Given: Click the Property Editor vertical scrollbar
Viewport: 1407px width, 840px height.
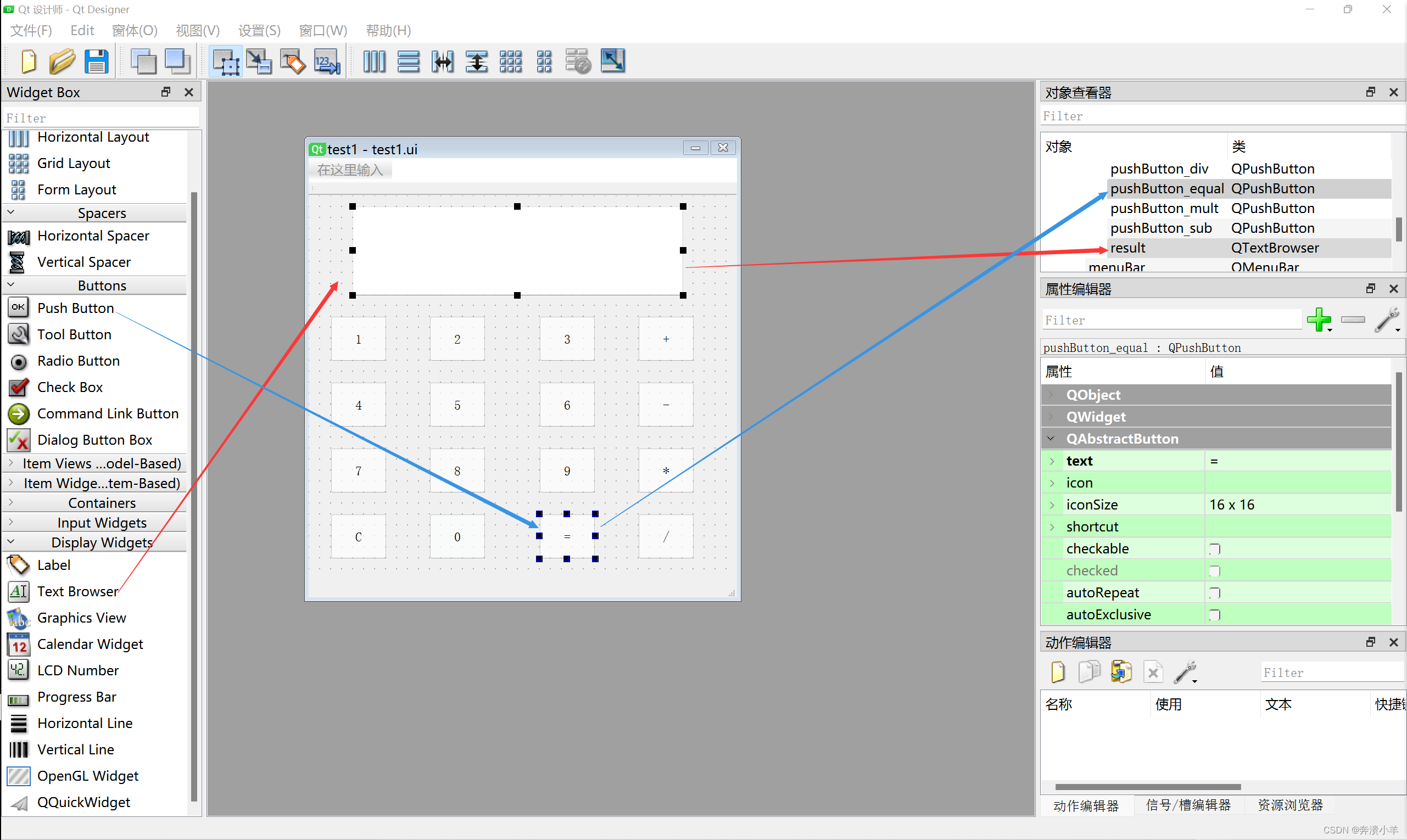Looking at the screenshot, I should [x=1399, y=441].
